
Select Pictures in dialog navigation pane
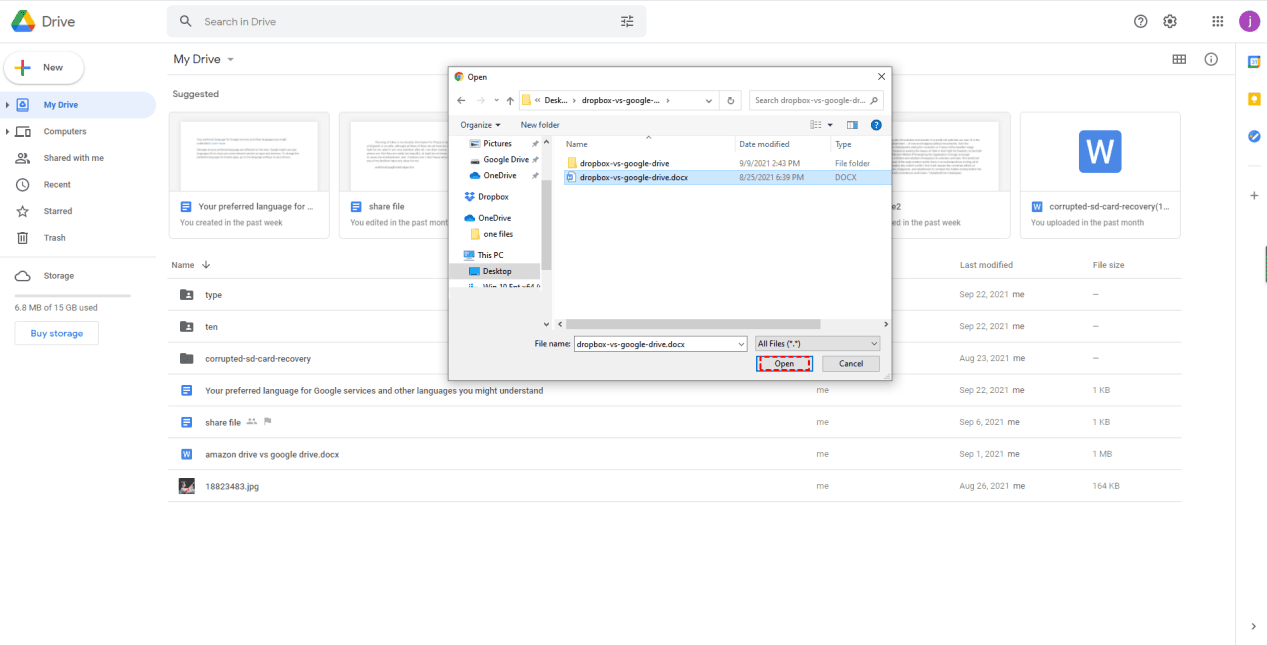point(497,144)
